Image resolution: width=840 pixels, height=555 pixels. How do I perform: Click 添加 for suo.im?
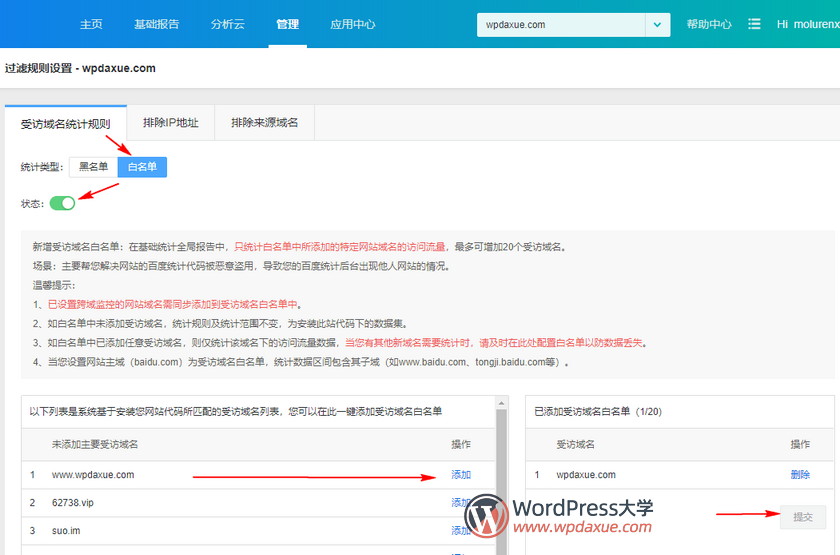[x=461, y=530]
